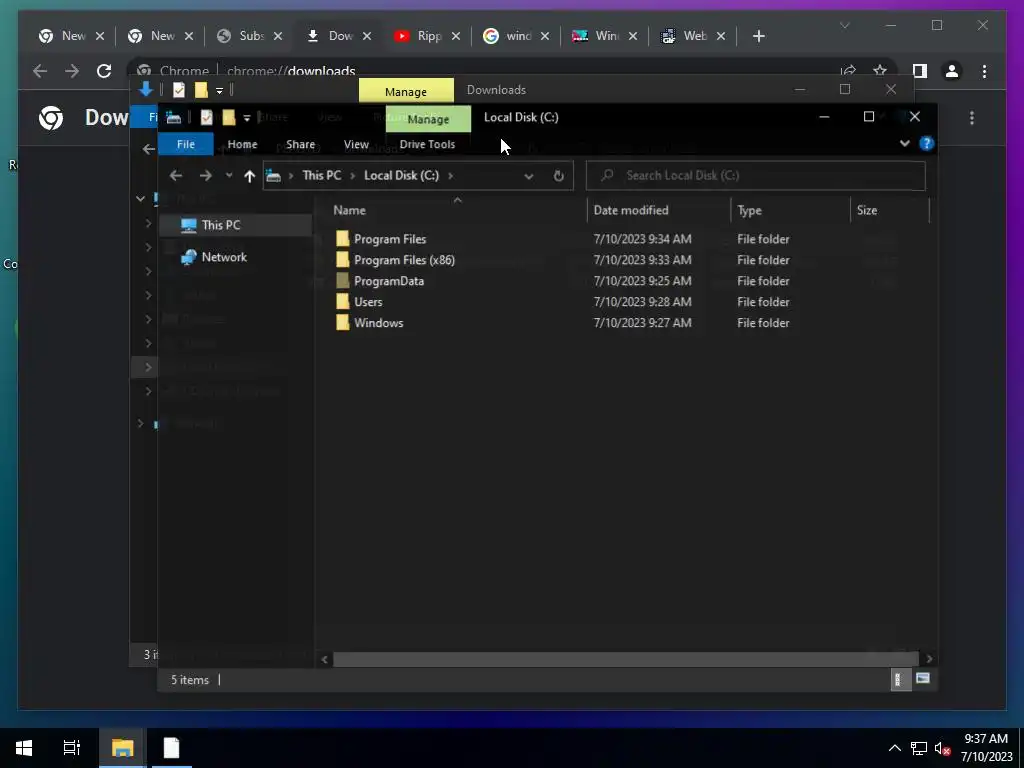Switch to the Home ribbon tab
Viewport: 1024px width, 768px height.
pyautogui.click(x=242, y=144)
